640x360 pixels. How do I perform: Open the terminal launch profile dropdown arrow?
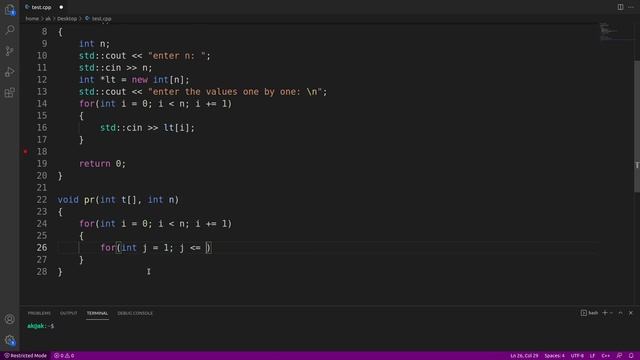pos(611,313)
